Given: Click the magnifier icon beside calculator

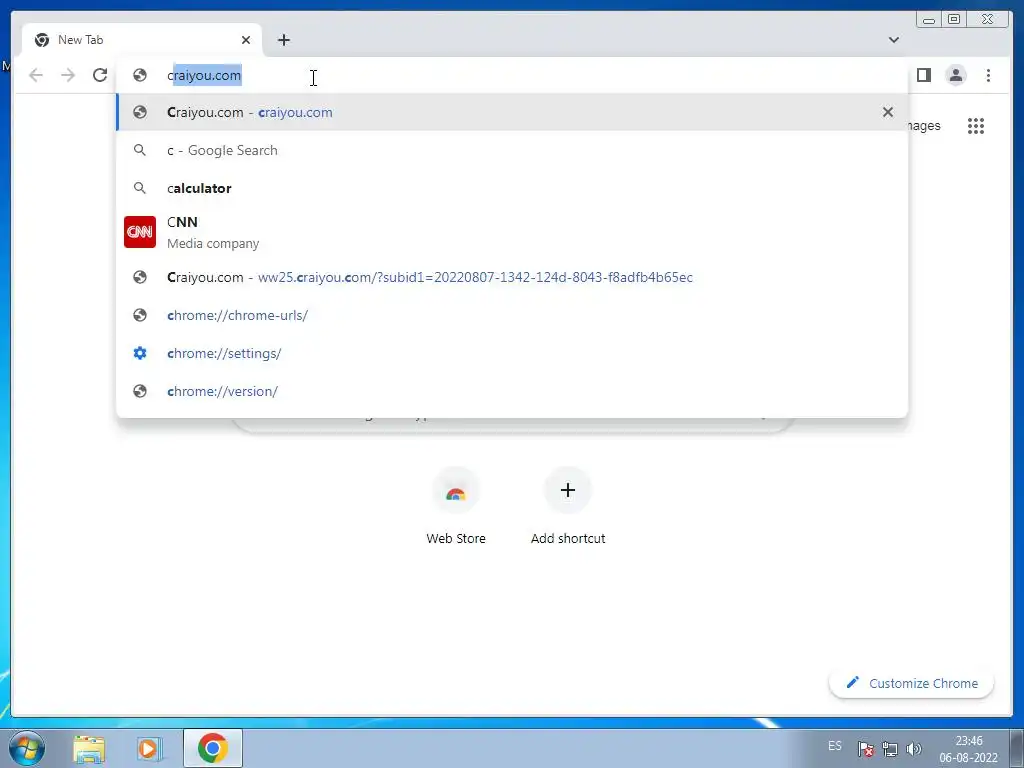Looking at the screenshot, I should click(140, 188).
